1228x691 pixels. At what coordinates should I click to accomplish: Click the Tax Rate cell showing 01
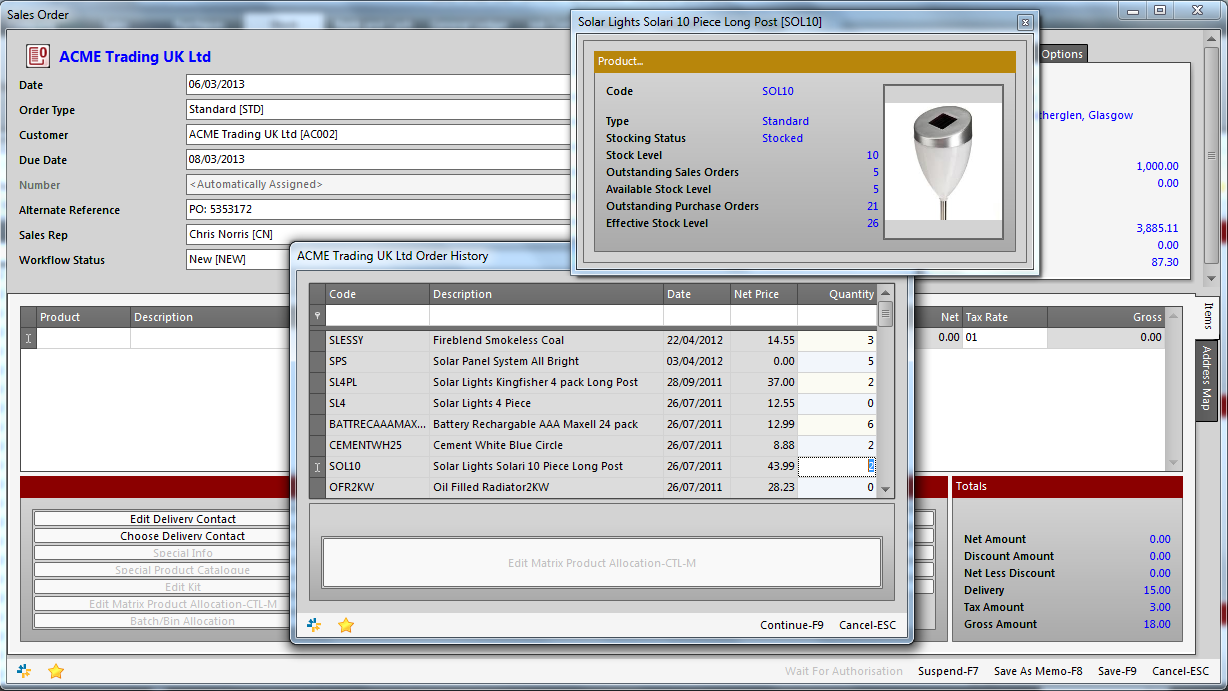(1004, 338)
